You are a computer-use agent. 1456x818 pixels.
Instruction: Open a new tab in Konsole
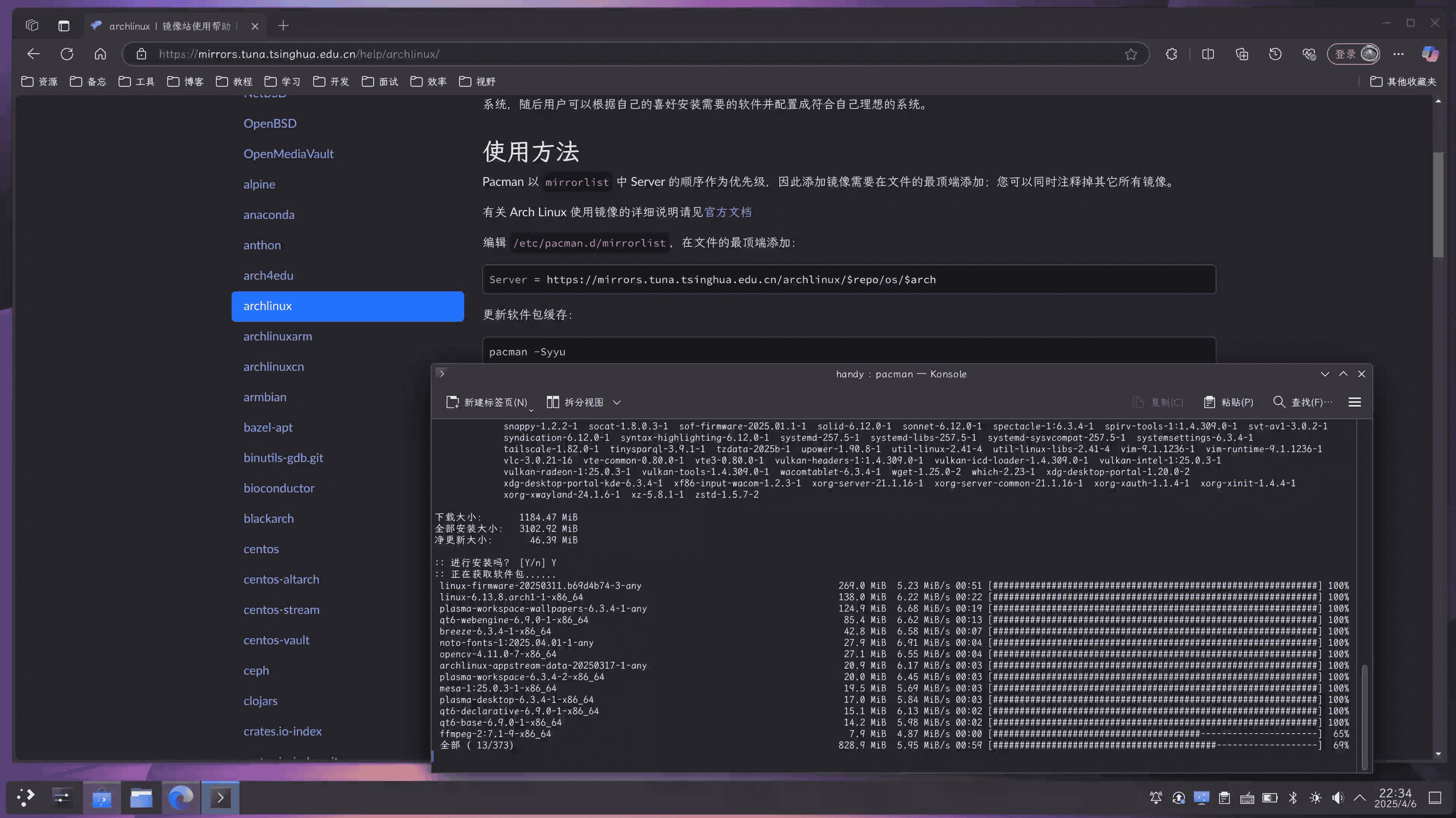[x=487, y=402]
